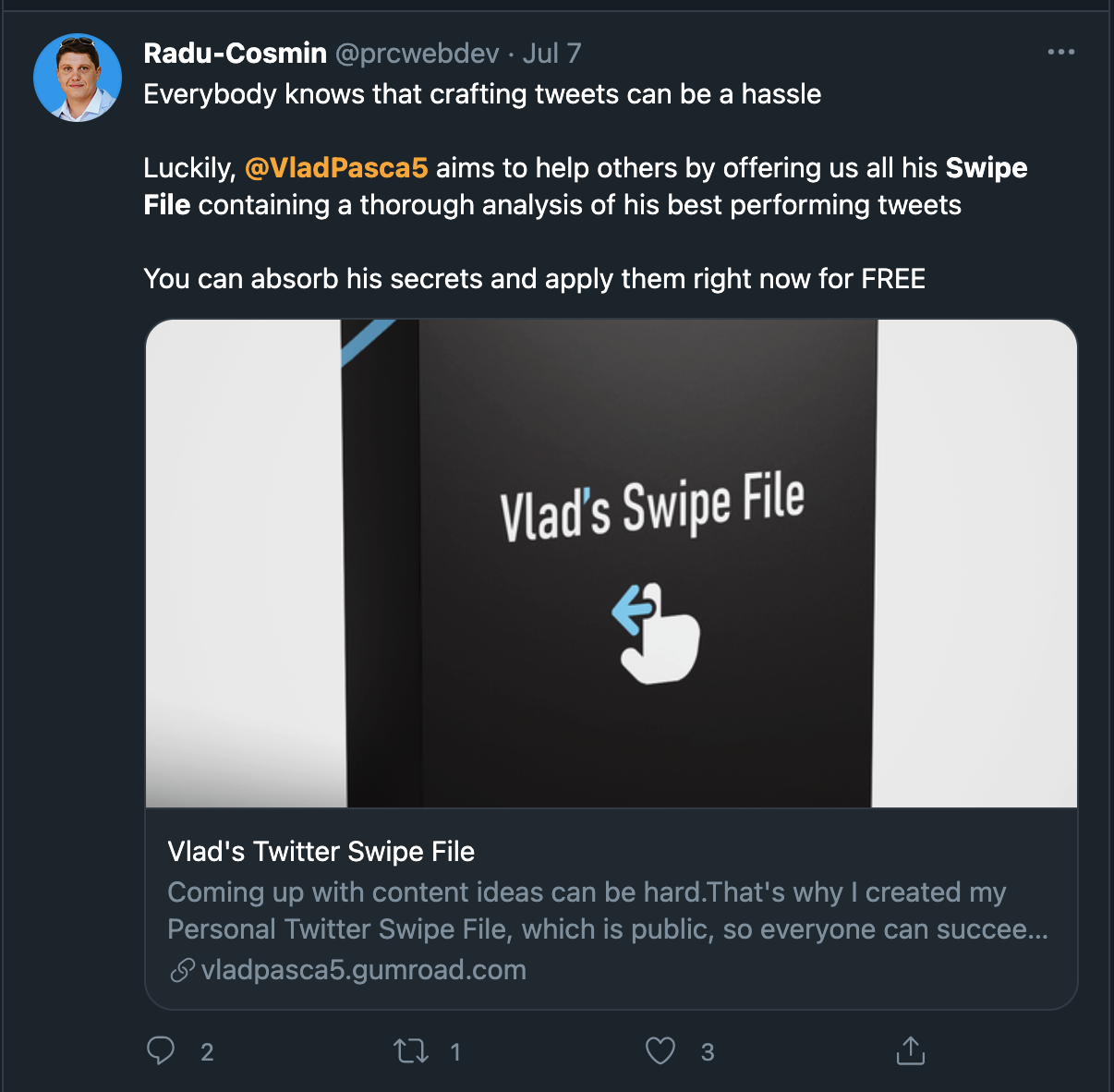Click the tweet body text about crafting tweets
1114x1092 pixels.
481,93
